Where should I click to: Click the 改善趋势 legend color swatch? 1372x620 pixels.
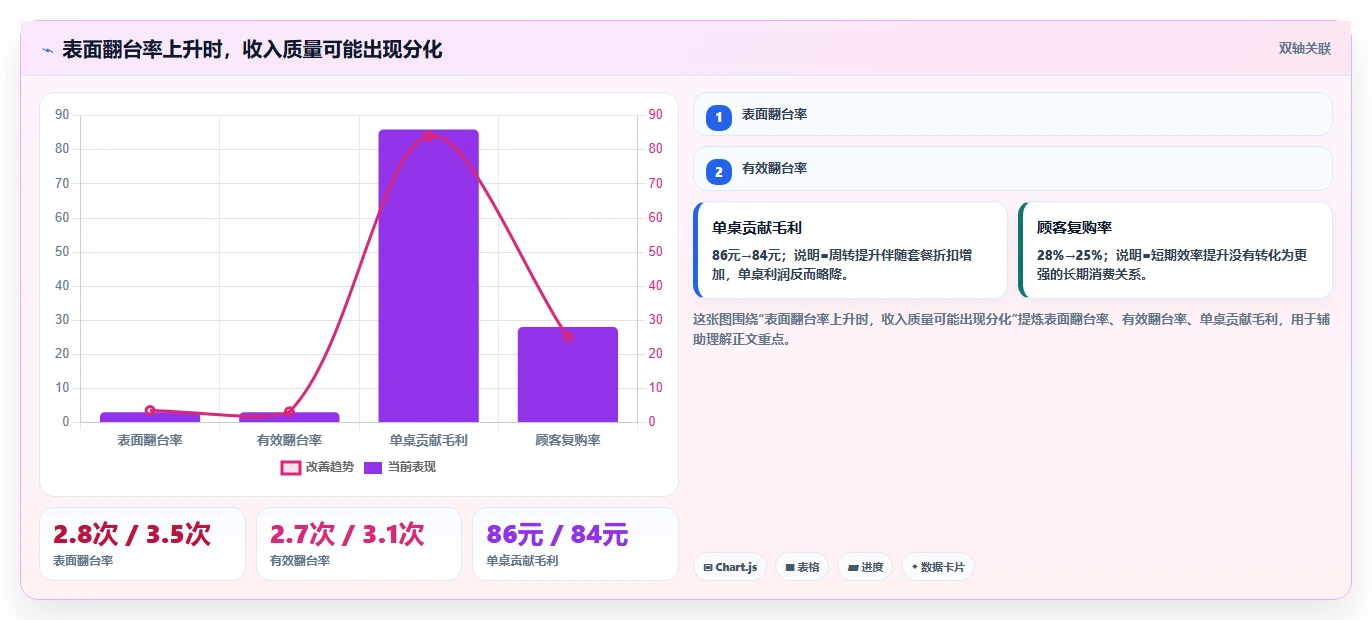pos(291,467)
